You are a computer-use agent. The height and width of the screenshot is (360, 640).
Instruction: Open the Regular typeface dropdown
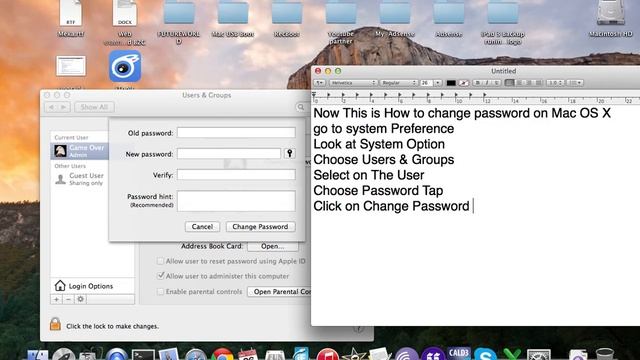click(x=399, y=83)
